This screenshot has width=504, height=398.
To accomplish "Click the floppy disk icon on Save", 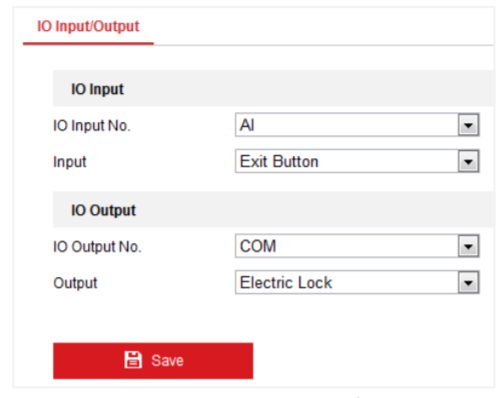I will pos(133,360).
